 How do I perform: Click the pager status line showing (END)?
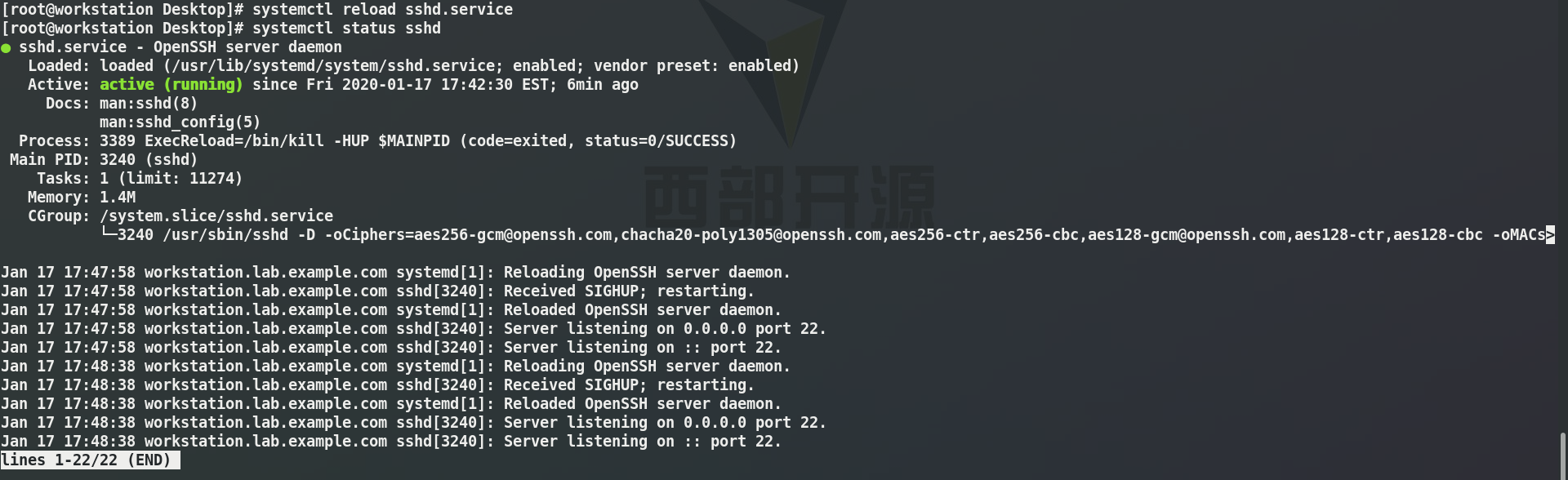90,460
